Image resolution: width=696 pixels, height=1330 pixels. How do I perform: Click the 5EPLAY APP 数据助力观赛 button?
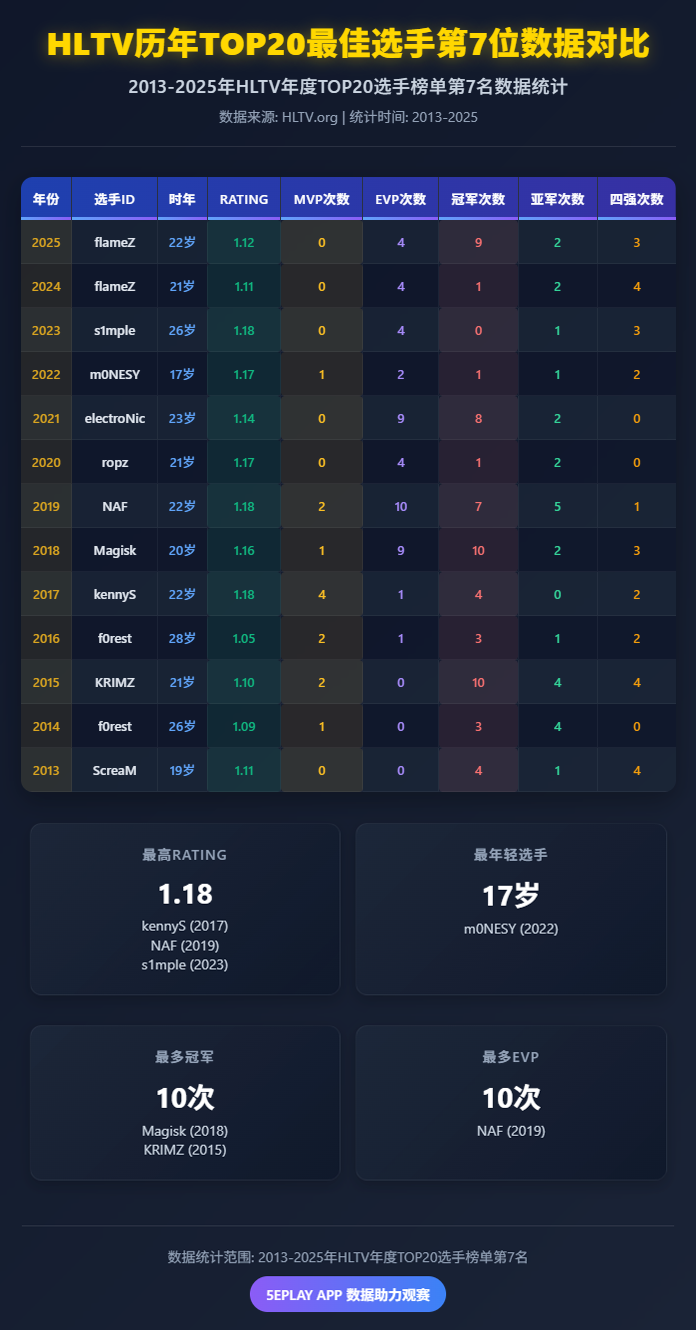point(348,1294)
